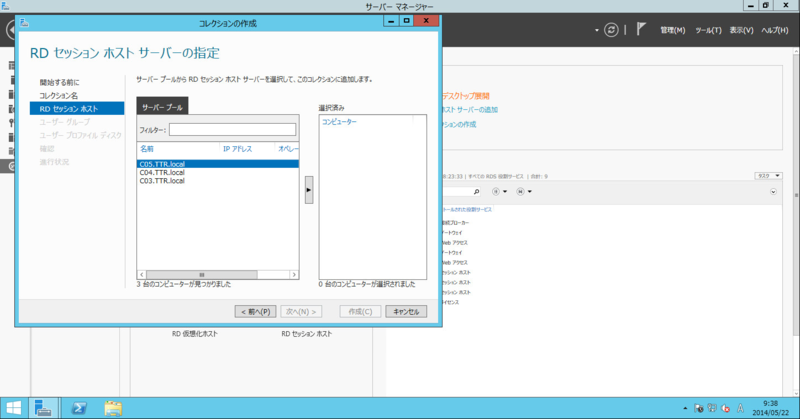Click the ライセンス row in role services list
Image resolution: width=800 pixels, height=419 pixels.
pyautogui.click(x=451, y=302)
